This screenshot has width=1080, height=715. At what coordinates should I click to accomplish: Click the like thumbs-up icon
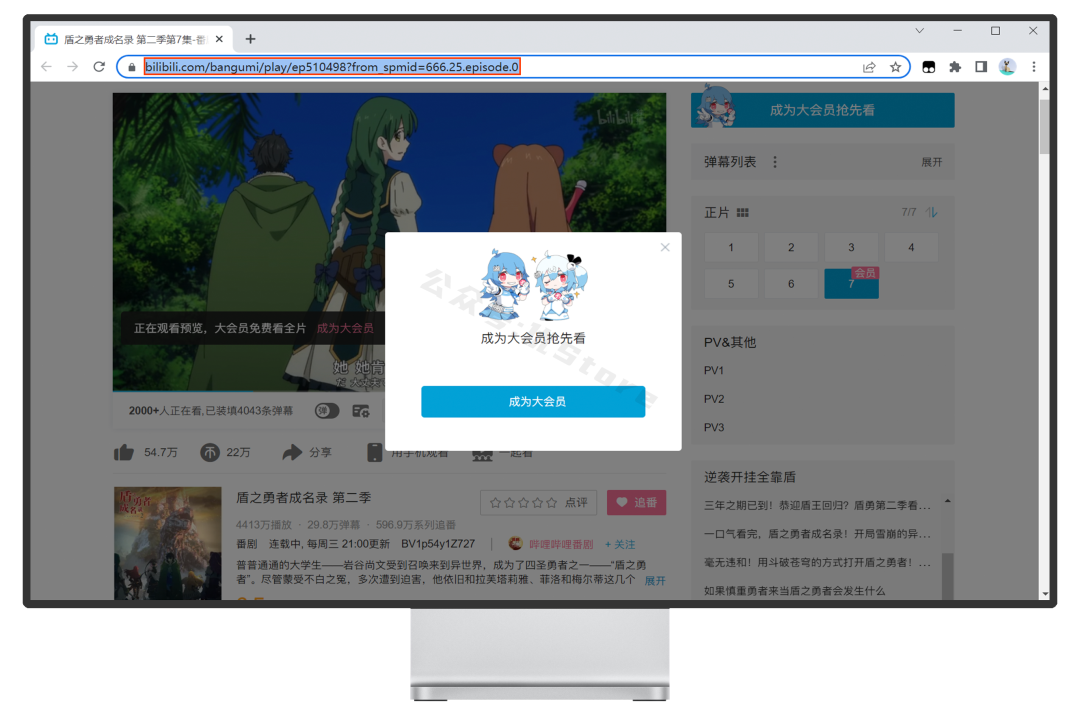click(124, 453)
